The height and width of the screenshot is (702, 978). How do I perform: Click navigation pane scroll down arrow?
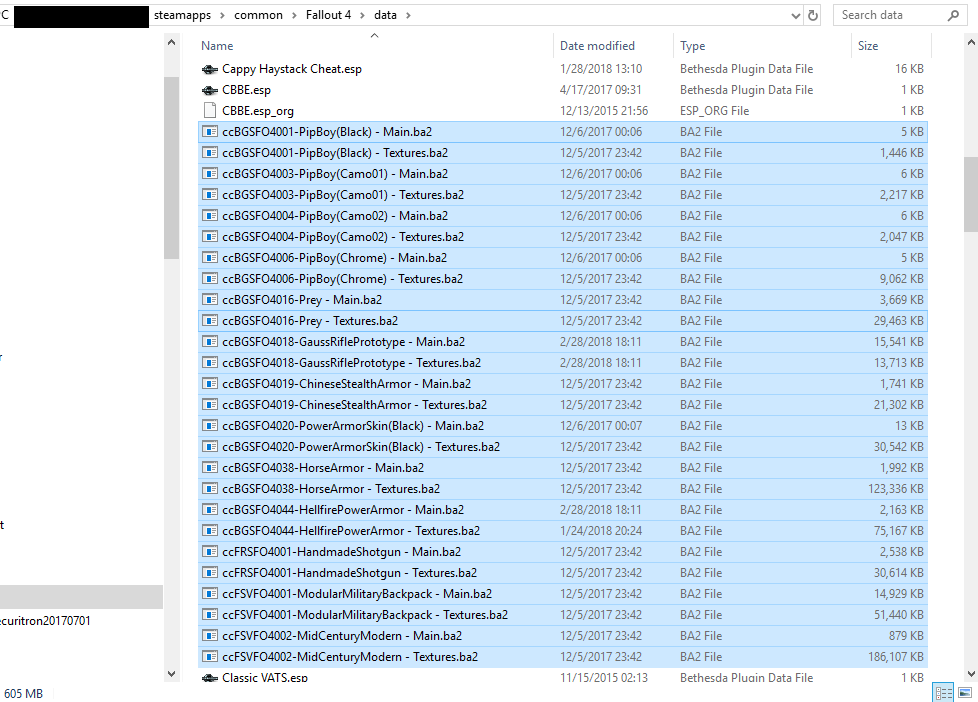[172, 674]
